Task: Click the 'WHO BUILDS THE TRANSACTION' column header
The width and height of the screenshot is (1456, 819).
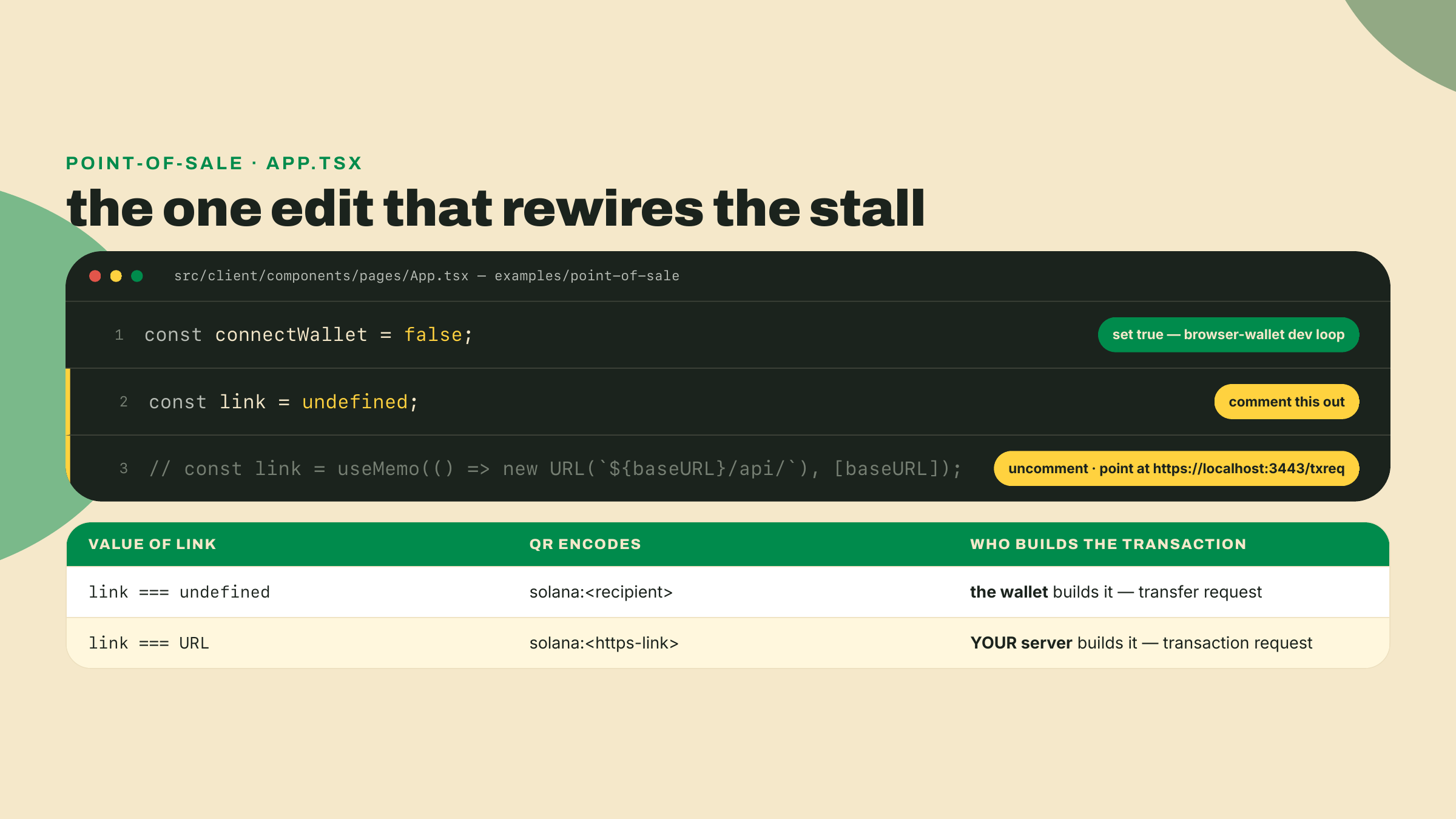Action: point(1108,544)
